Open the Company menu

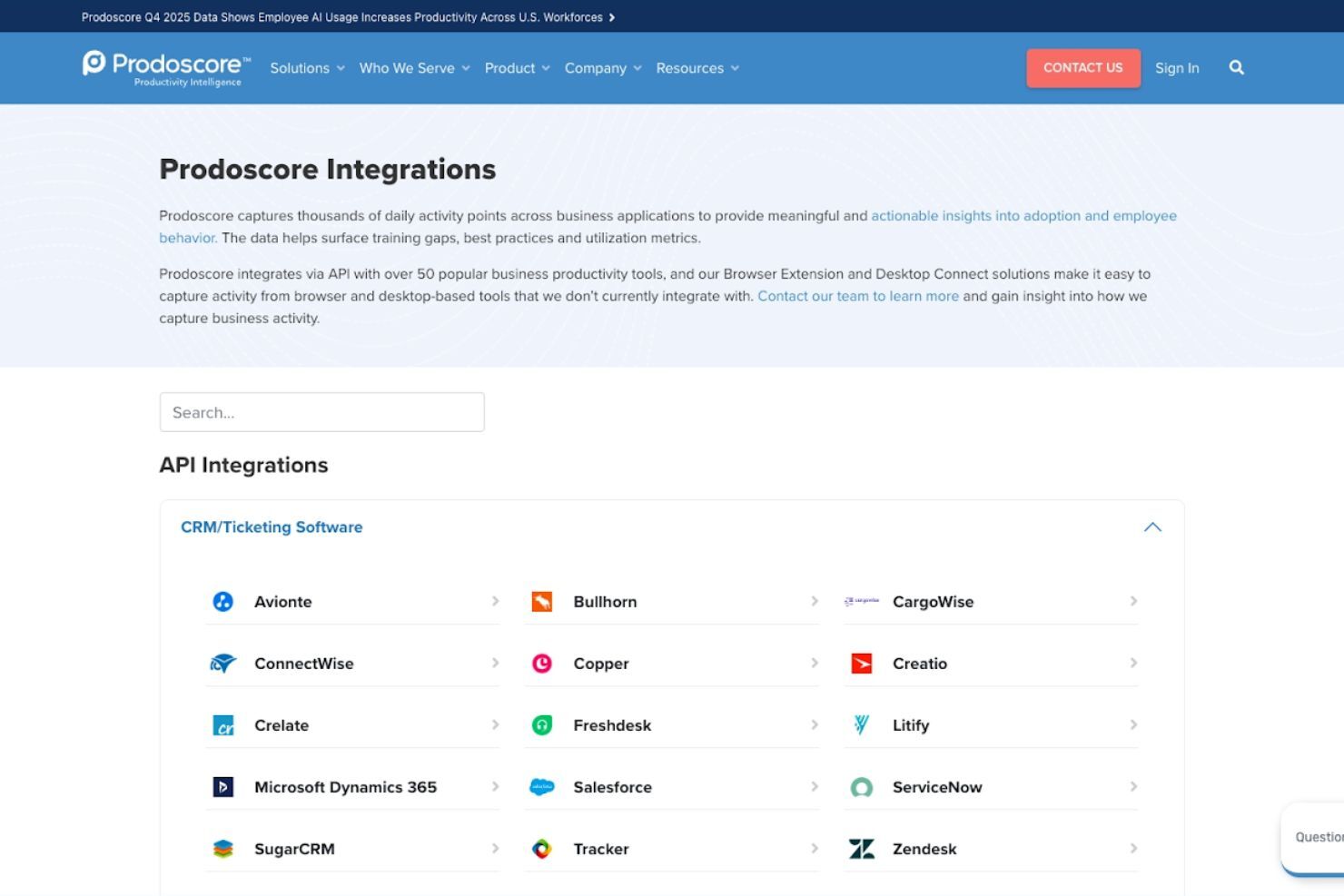point(602,68)
